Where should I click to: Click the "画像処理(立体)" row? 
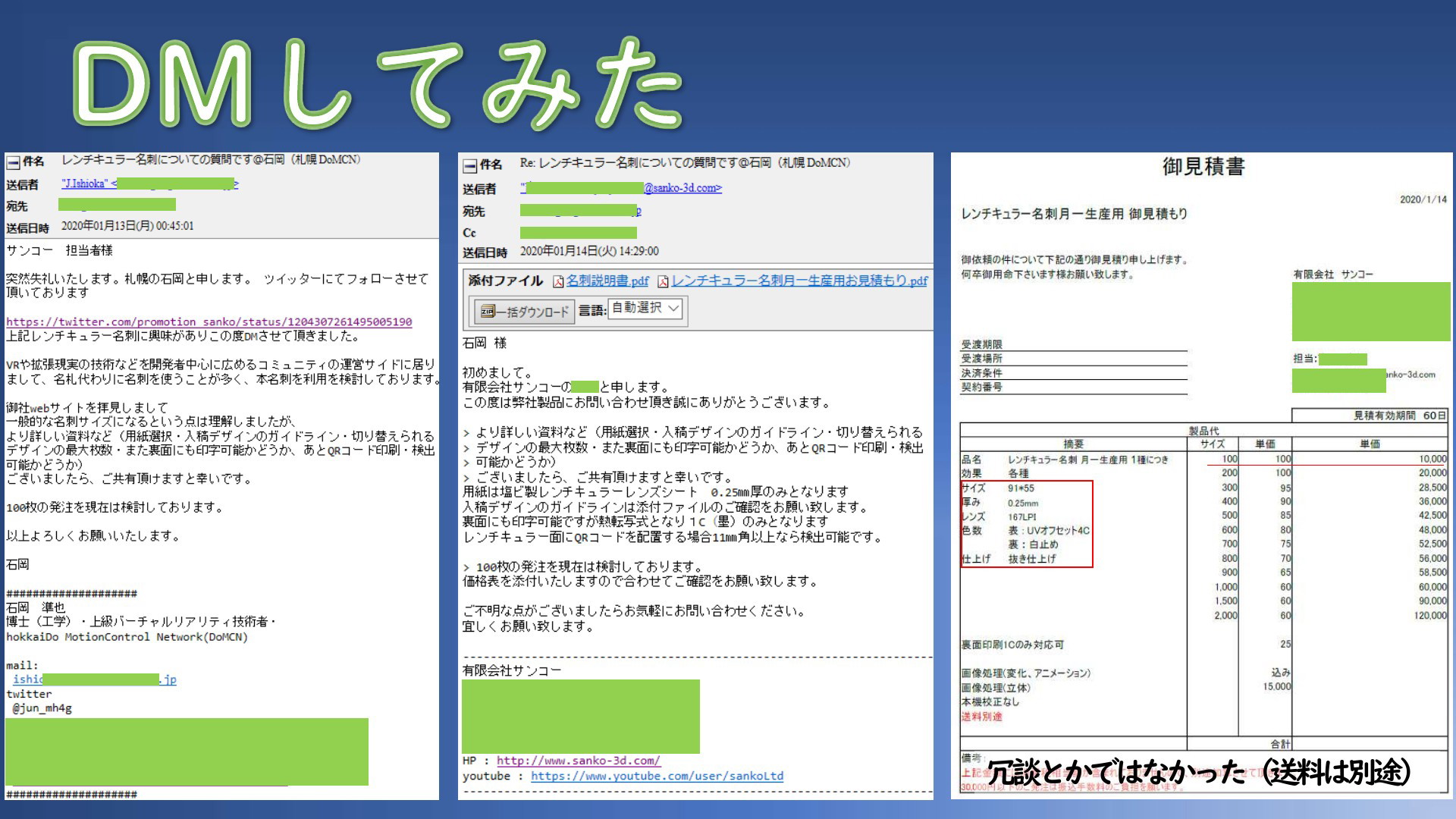tap(996, 688)
